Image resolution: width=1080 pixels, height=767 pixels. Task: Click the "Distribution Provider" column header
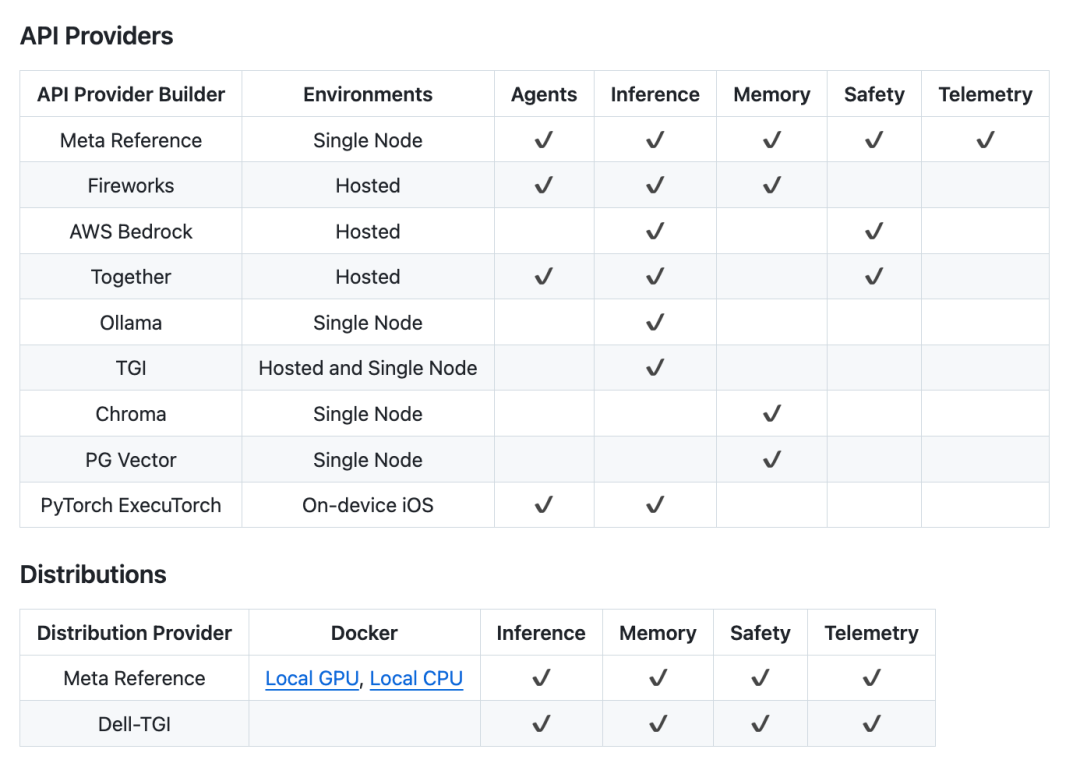(134, 633)
